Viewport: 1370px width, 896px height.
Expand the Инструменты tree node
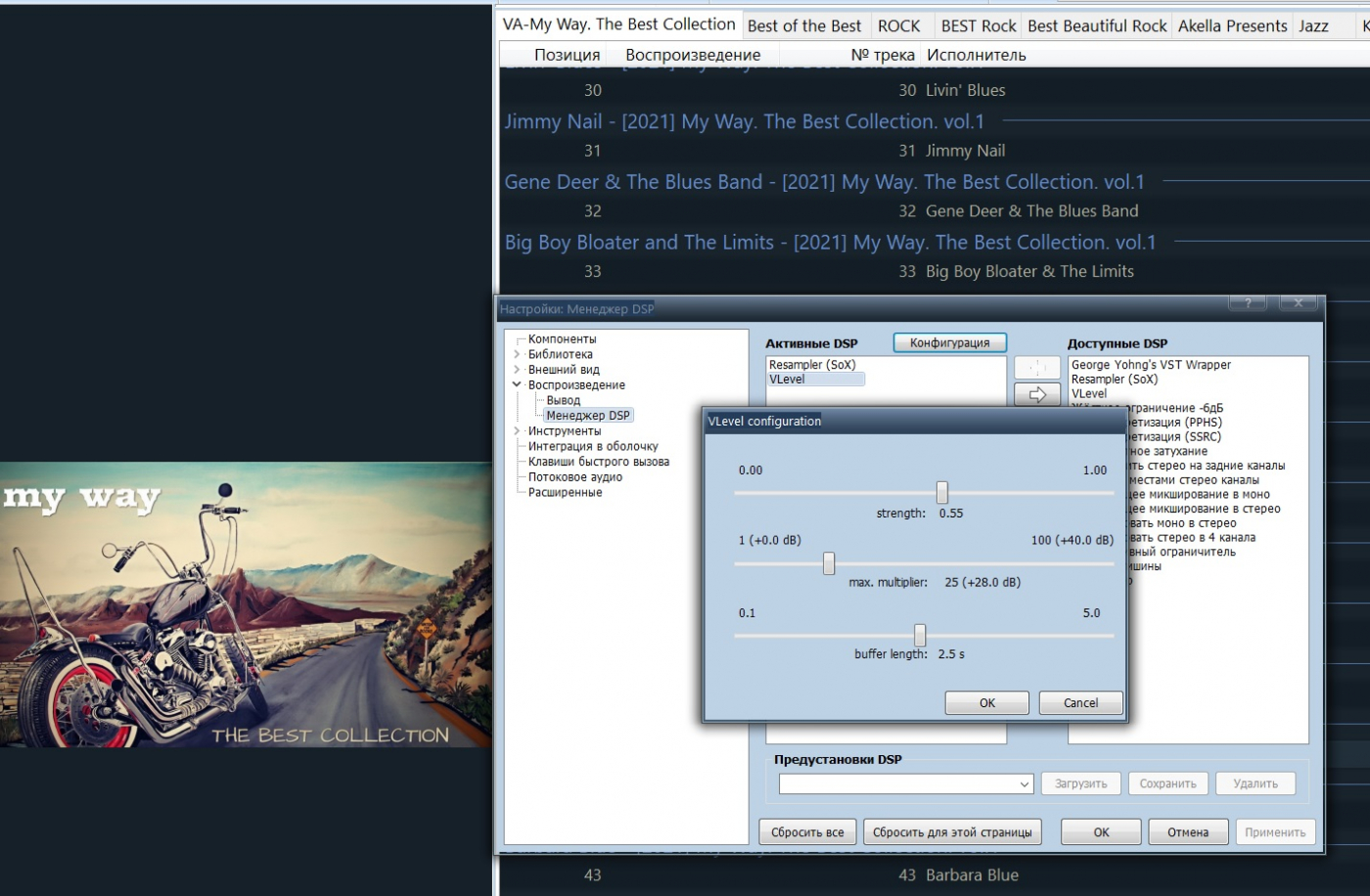point(517,431)
